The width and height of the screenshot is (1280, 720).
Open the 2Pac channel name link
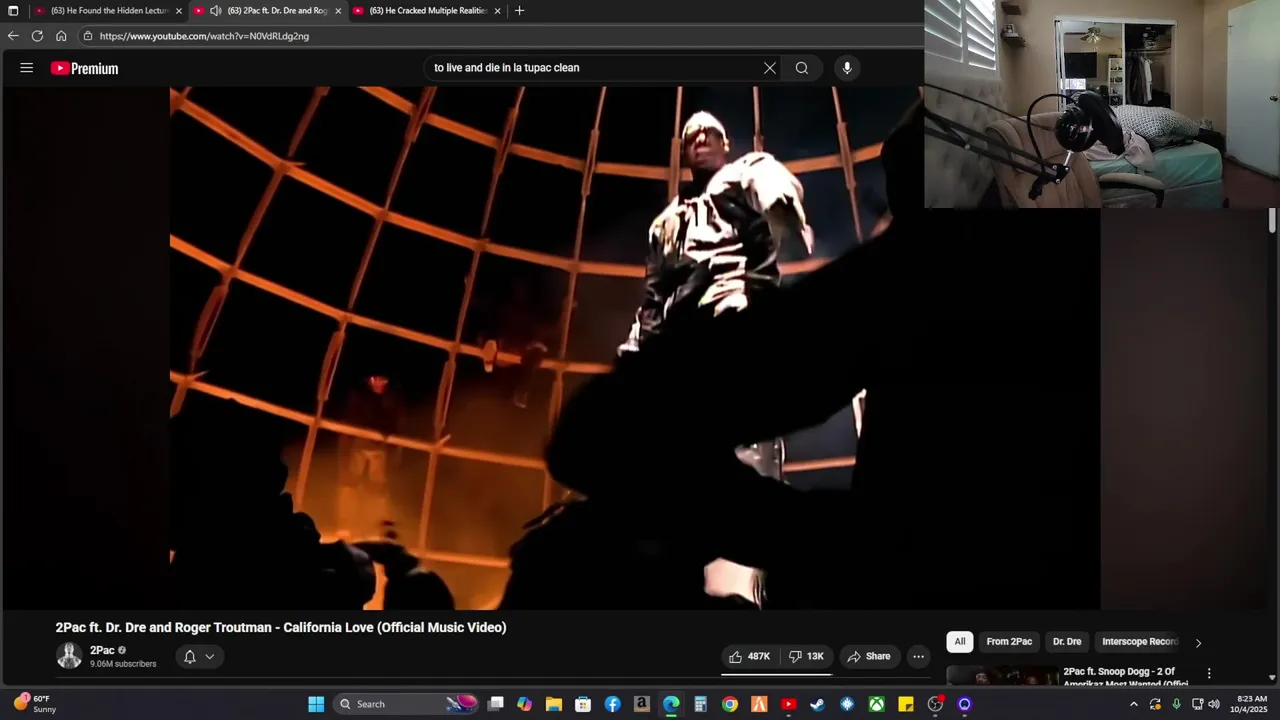click(x=102, y=650)
